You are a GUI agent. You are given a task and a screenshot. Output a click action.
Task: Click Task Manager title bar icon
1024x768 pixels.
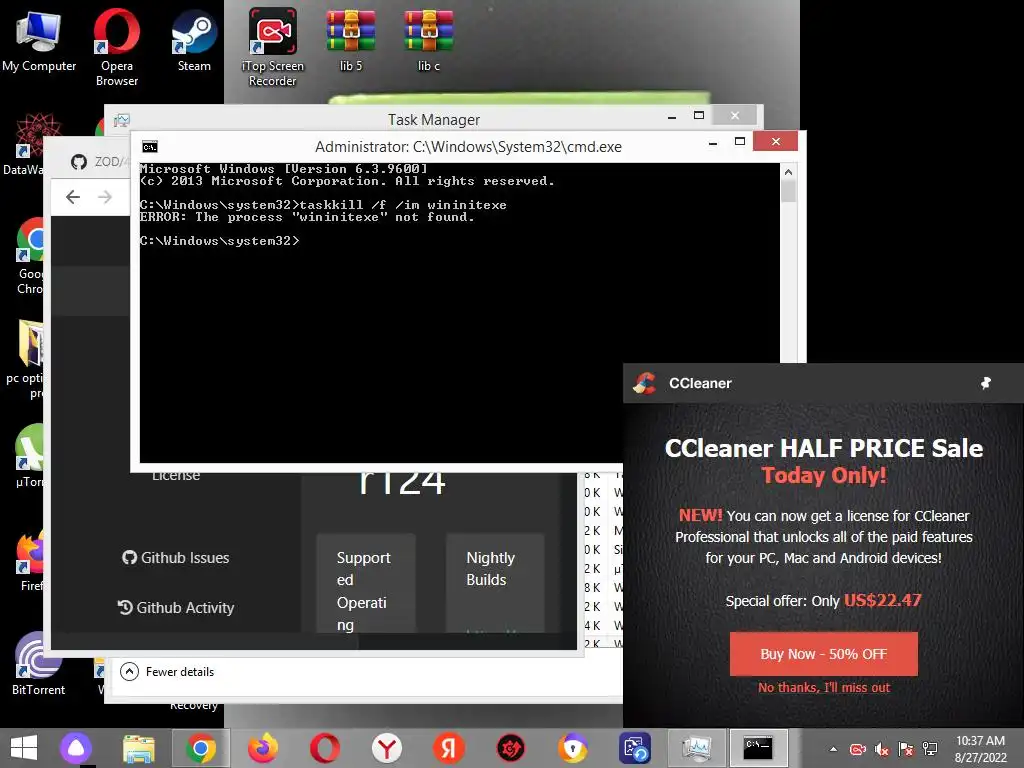[121, 120]
